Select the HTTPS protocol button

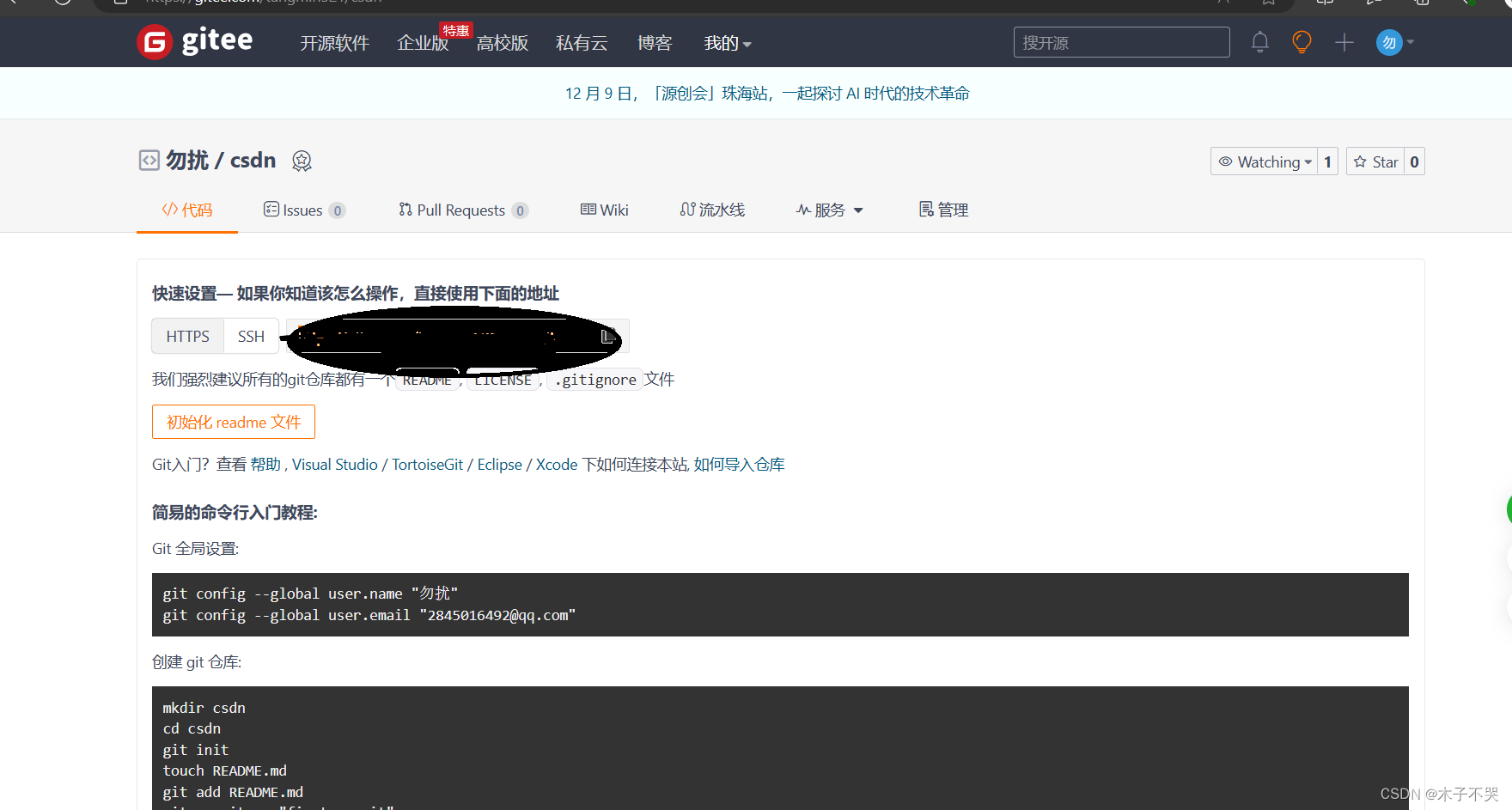click(188, 336)
